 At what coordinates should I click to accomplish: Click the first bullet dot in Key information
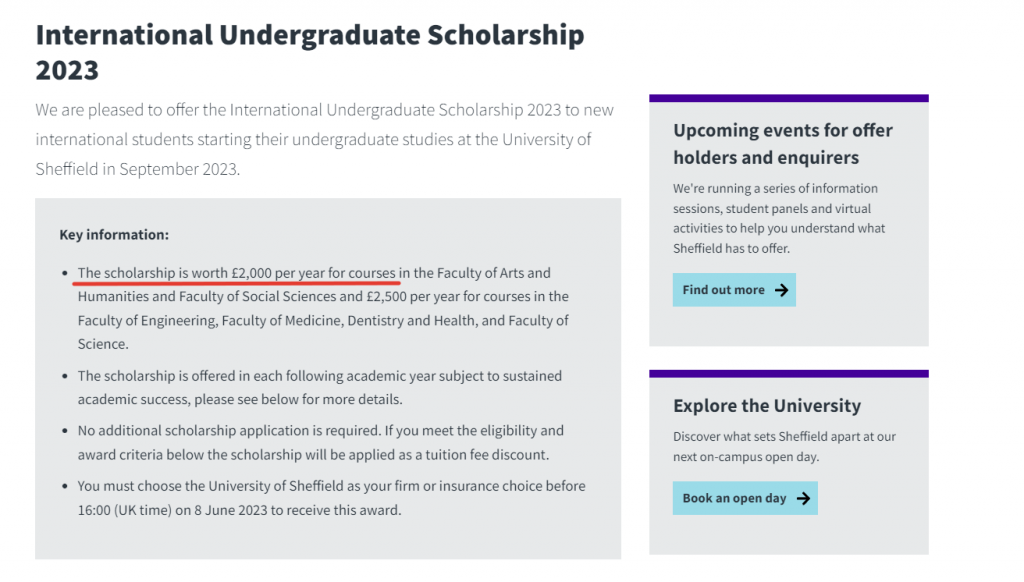pyautogui.click(x=65, y=273)
